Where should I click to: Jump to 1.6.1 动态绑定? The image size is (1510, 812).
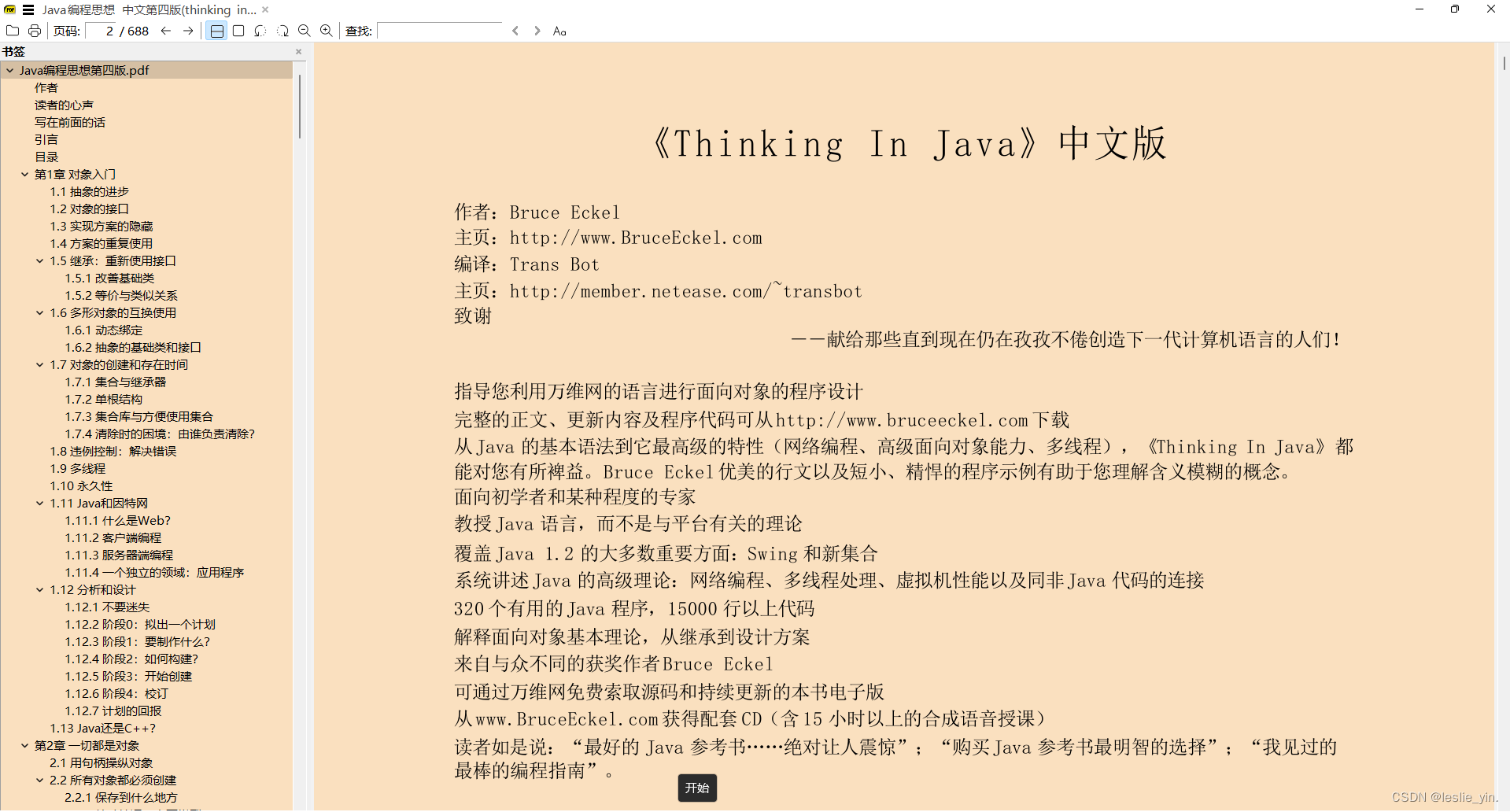(104, 330)
